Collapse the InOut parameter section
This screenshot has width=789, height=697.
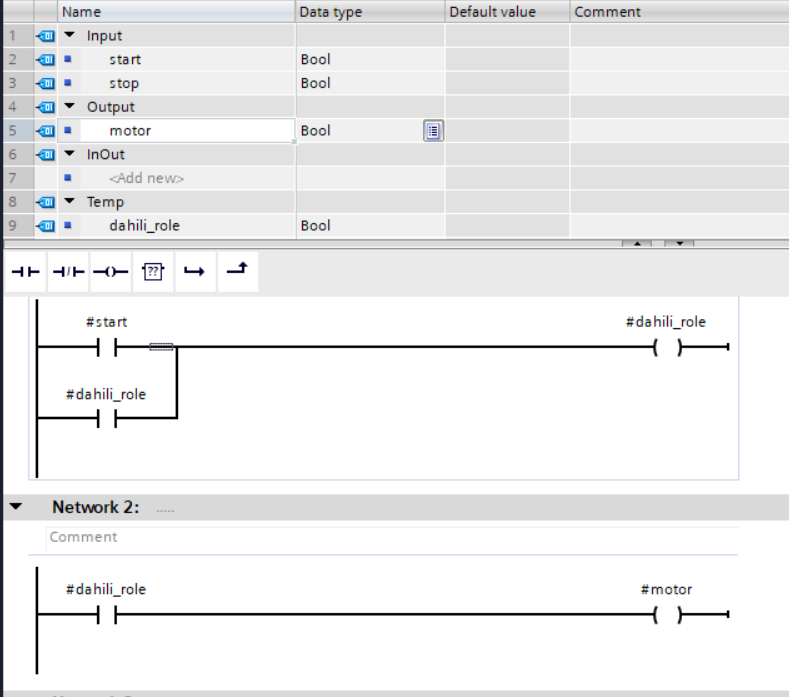[x=69, y=153]
